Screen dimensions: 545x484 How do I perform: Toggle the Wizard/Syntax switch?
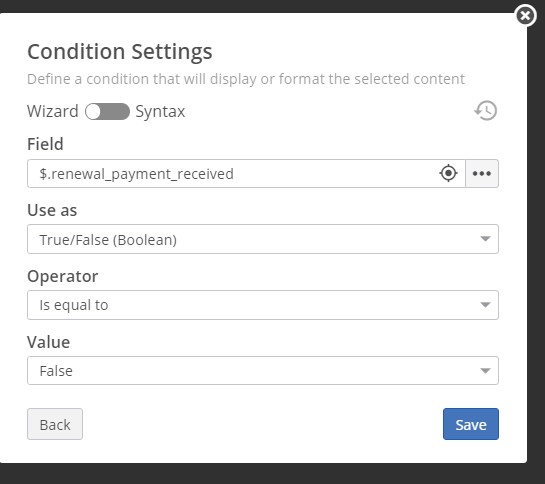107,112
